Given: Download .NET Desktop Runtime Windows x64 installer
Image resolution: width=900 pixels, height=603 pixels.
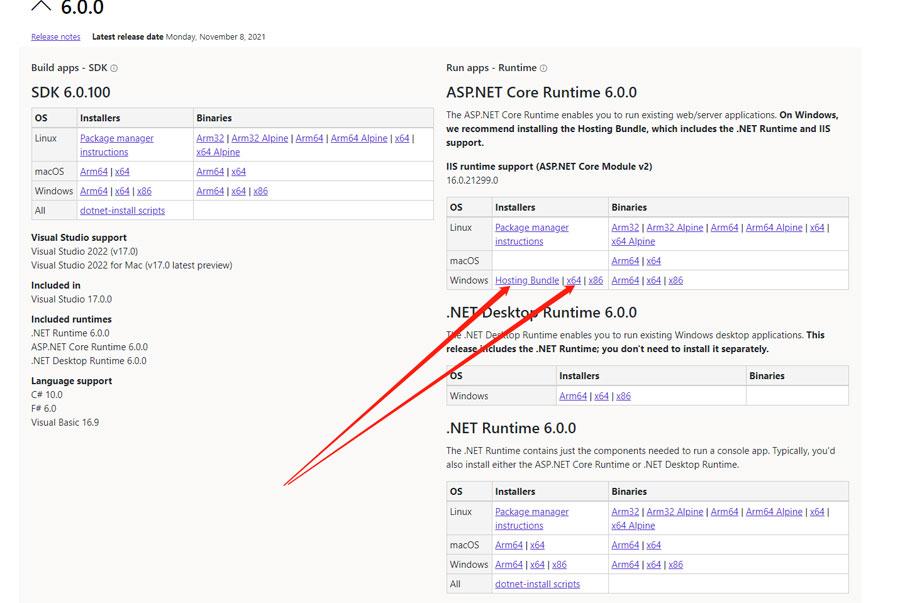Looking at the screenshot, I should point(602,396).
